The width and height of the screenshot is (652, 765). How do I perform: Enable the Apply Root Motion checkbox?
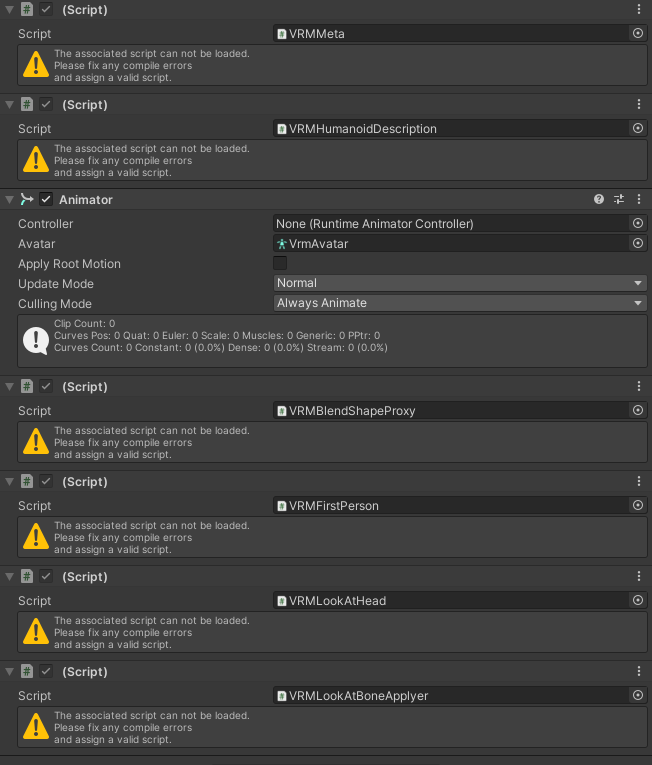pos(280,264)
